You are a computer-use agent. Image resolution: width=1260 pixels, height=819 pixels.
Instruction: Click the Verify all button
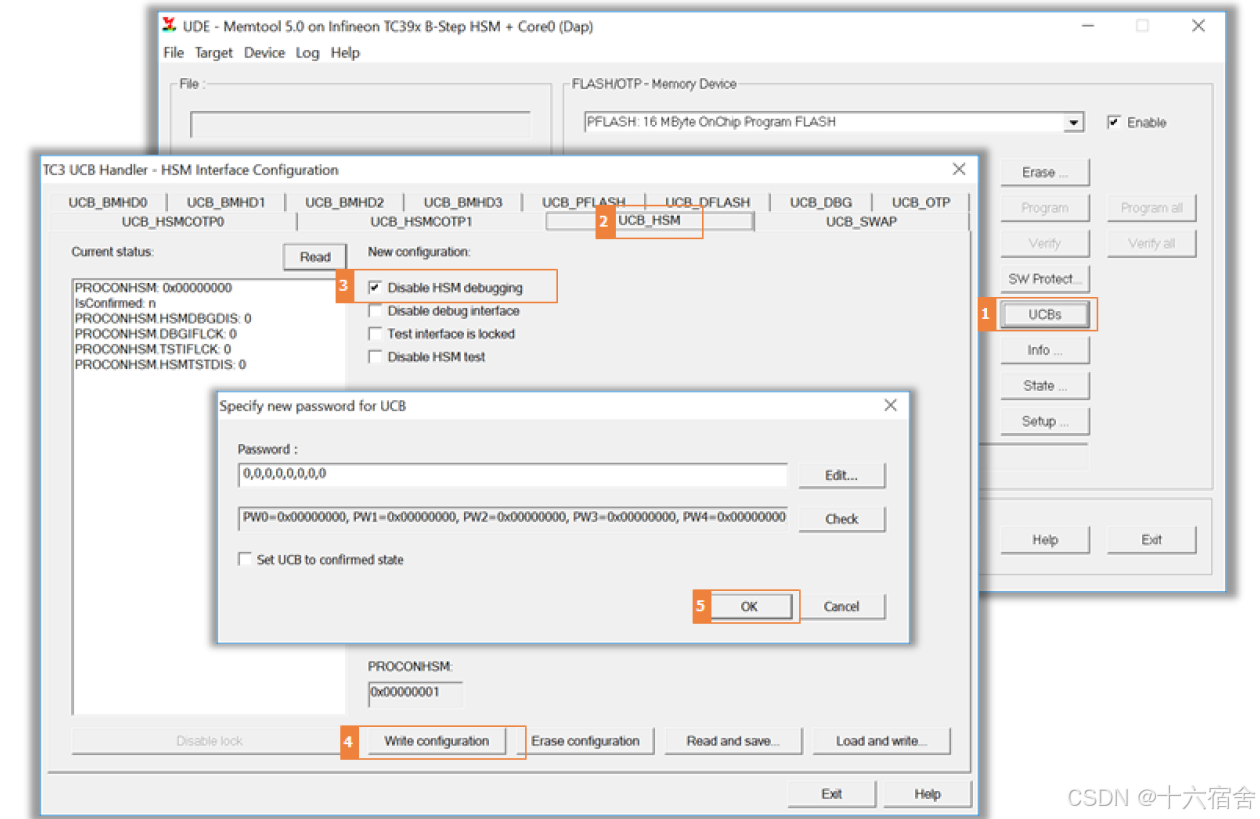coord(1151,243)
